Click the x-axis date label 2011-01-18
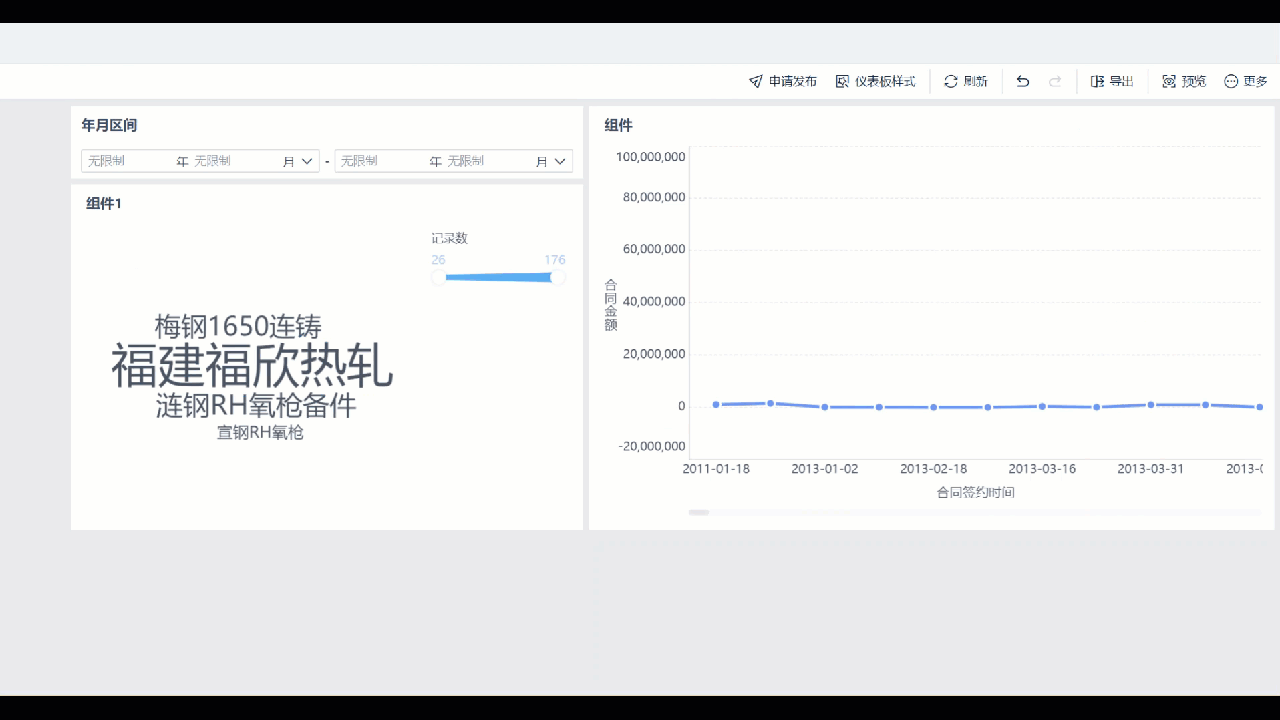The height and width of the screenshot is (720, 1280). (716, 469)
